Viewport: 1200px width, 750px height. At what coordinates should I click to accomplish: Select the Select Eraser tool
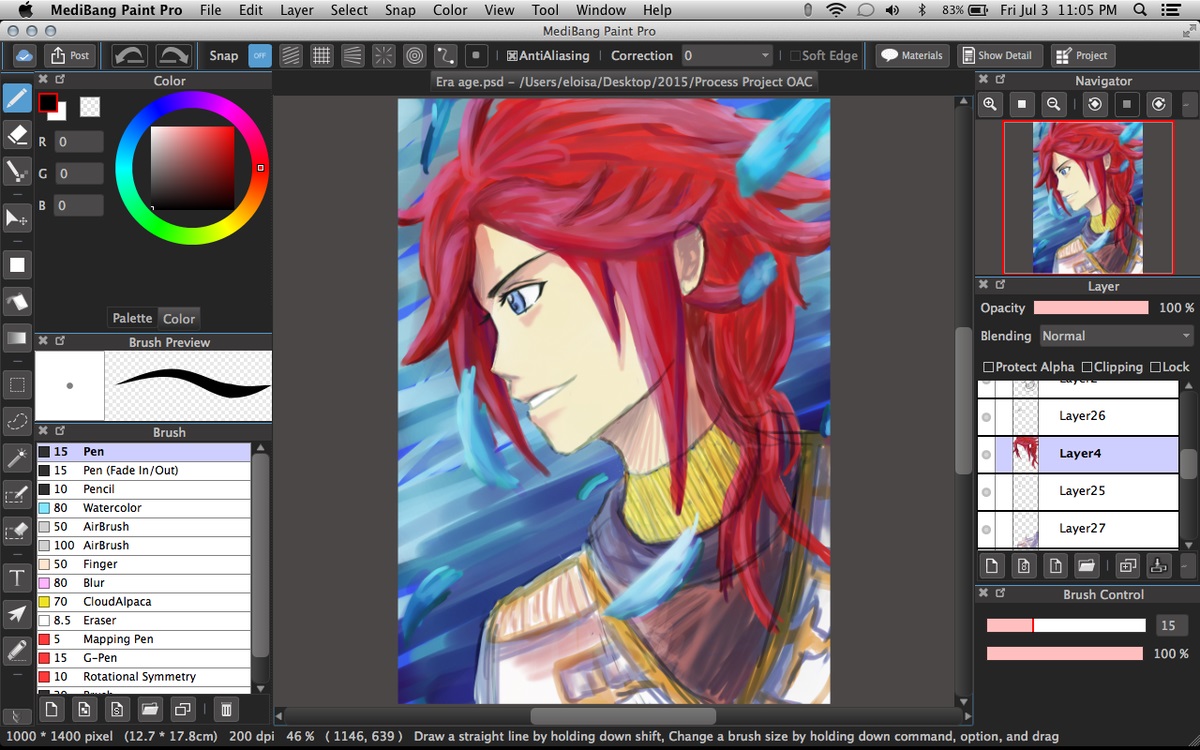click(17, 531)
